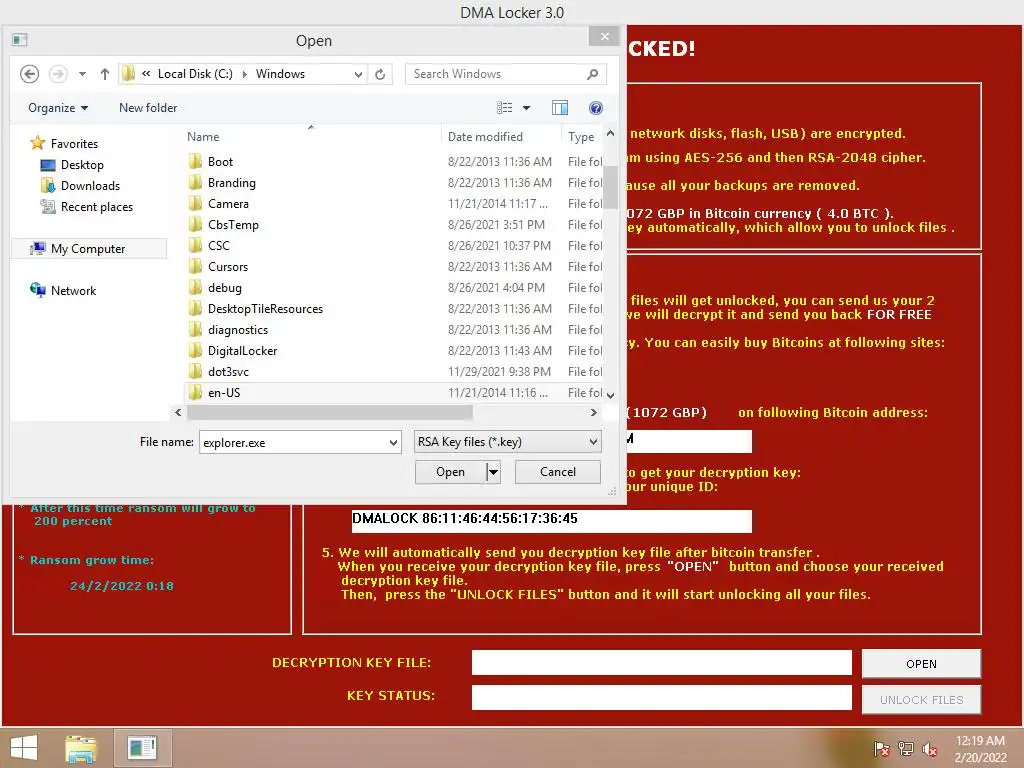Go back with the Back arrow
This screenshot has width=1024, height=768.
[x=29, y=74]
